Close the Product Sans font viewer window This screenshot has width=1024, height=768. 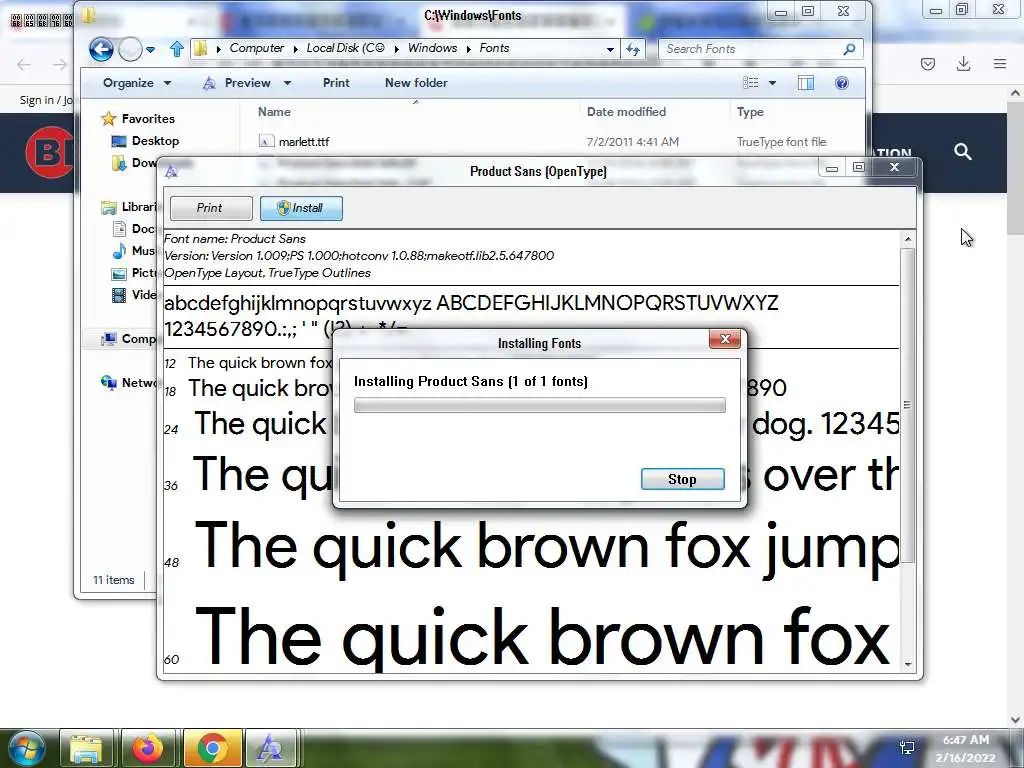[894, 167]
